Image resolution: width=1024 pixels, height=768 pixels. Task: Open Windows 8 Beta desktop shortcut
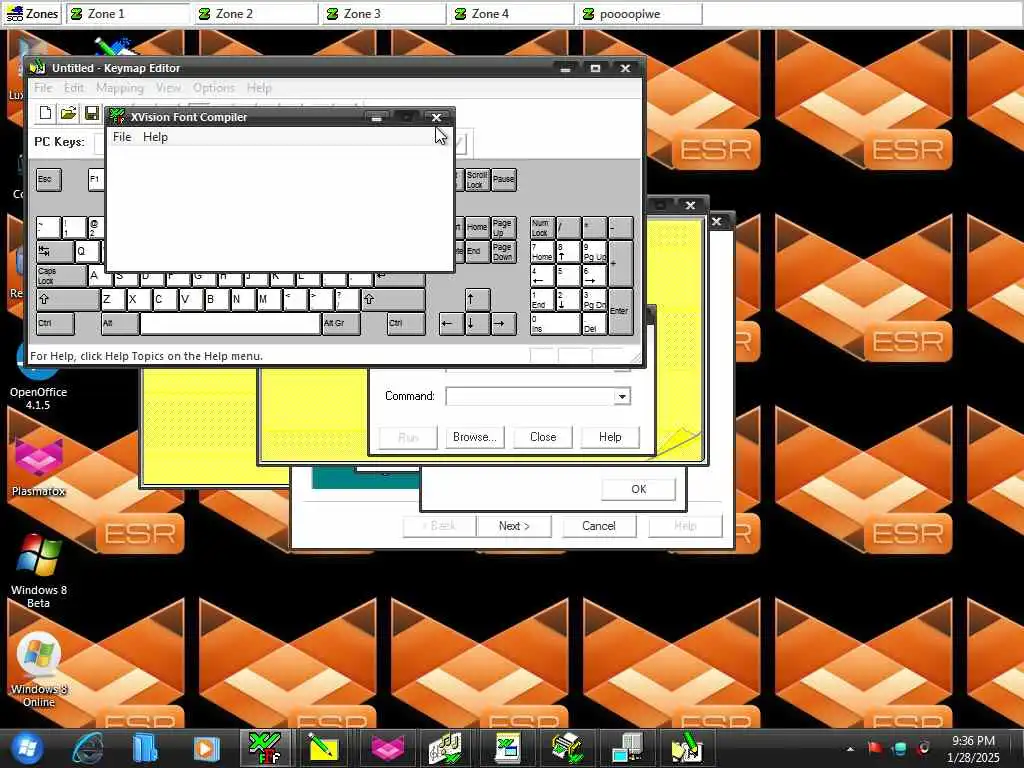pos(39,571)
